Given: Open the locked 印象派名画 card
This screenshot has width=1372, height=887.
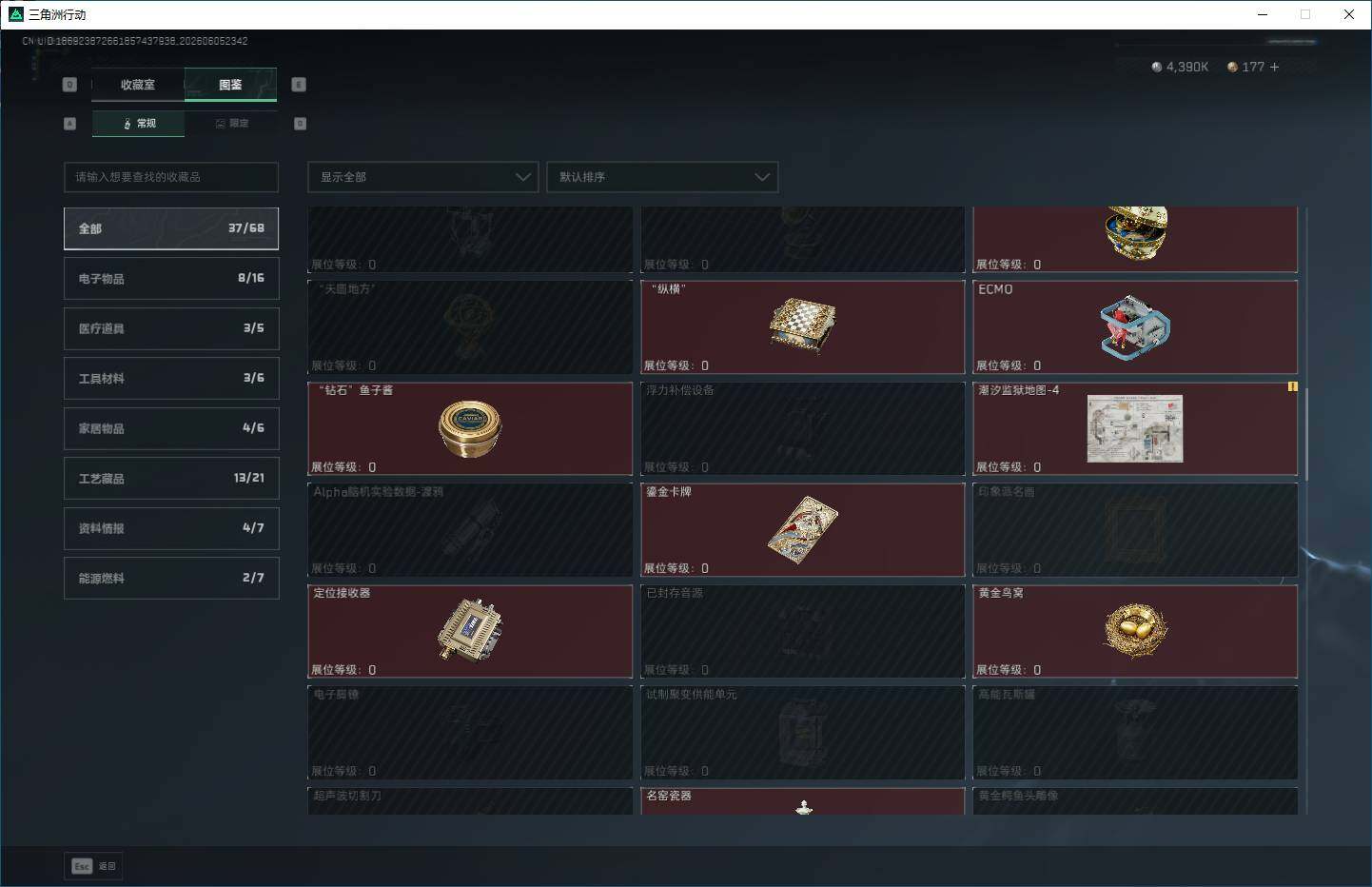Looking at the screenshot, I should pos(1135,529).
